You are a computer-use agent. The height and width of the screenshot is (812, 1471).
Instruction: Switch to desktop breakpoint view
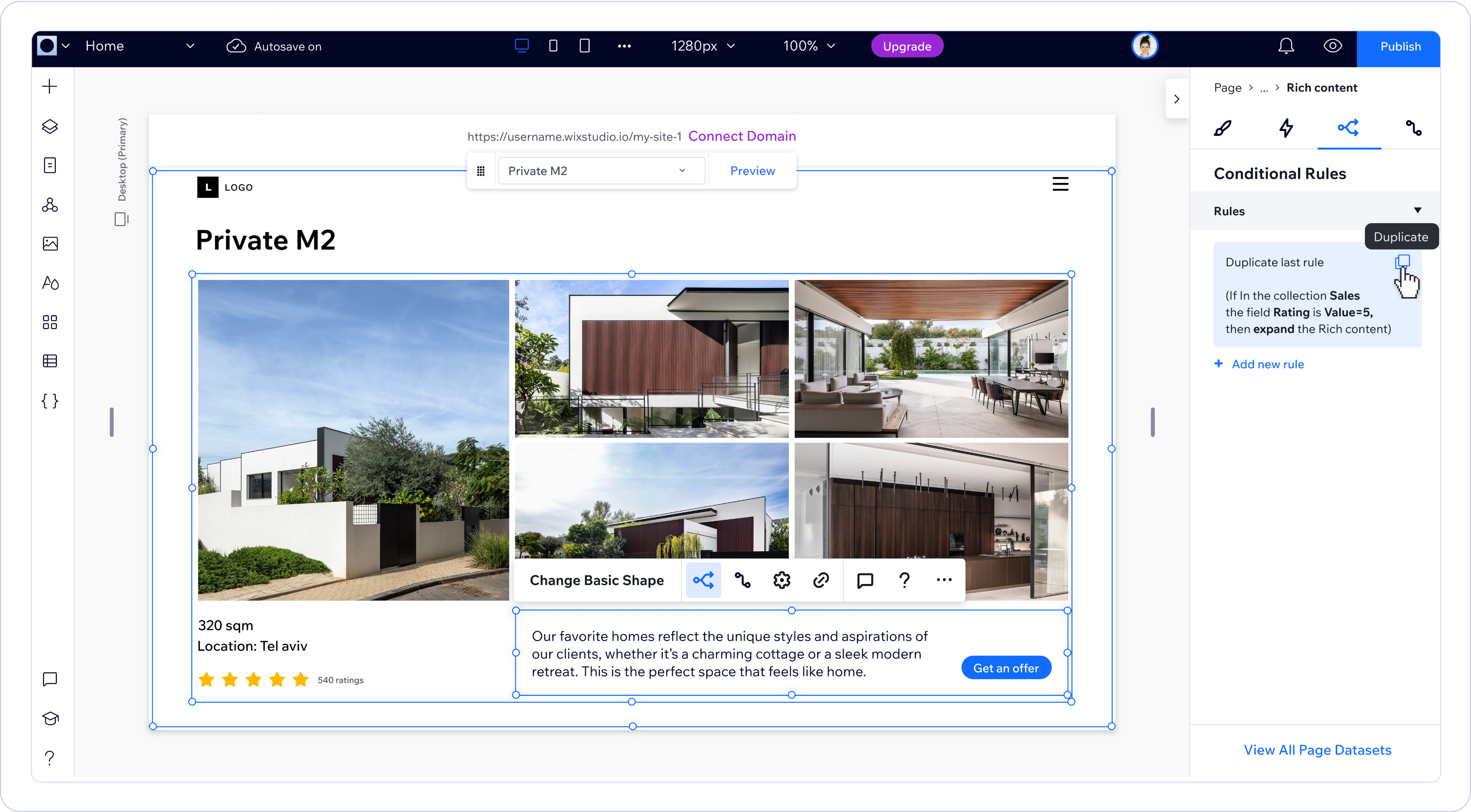pyautogui.click(x=521, y=46)
